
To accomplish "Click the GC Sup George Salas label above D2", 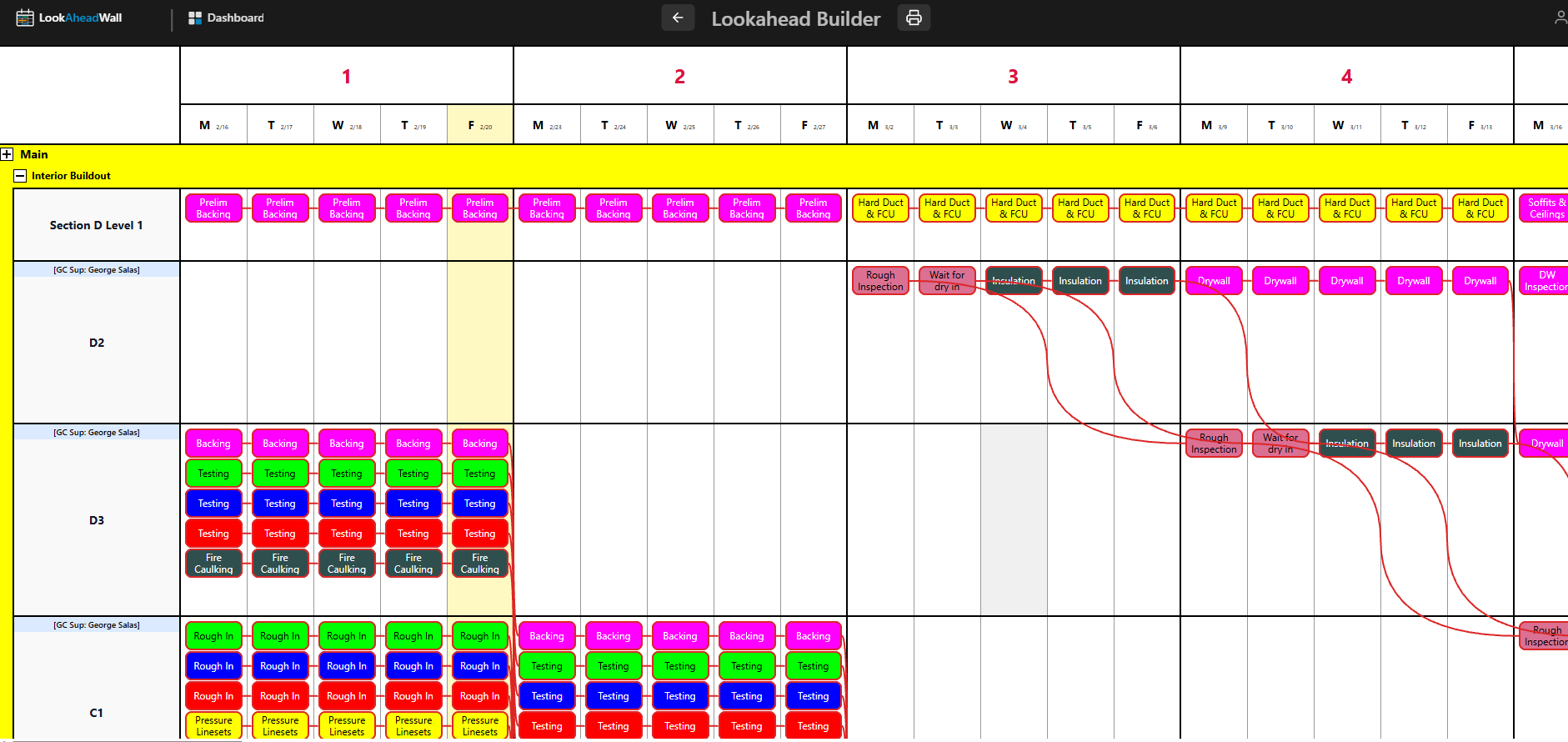I will click(x=97, y=270).
